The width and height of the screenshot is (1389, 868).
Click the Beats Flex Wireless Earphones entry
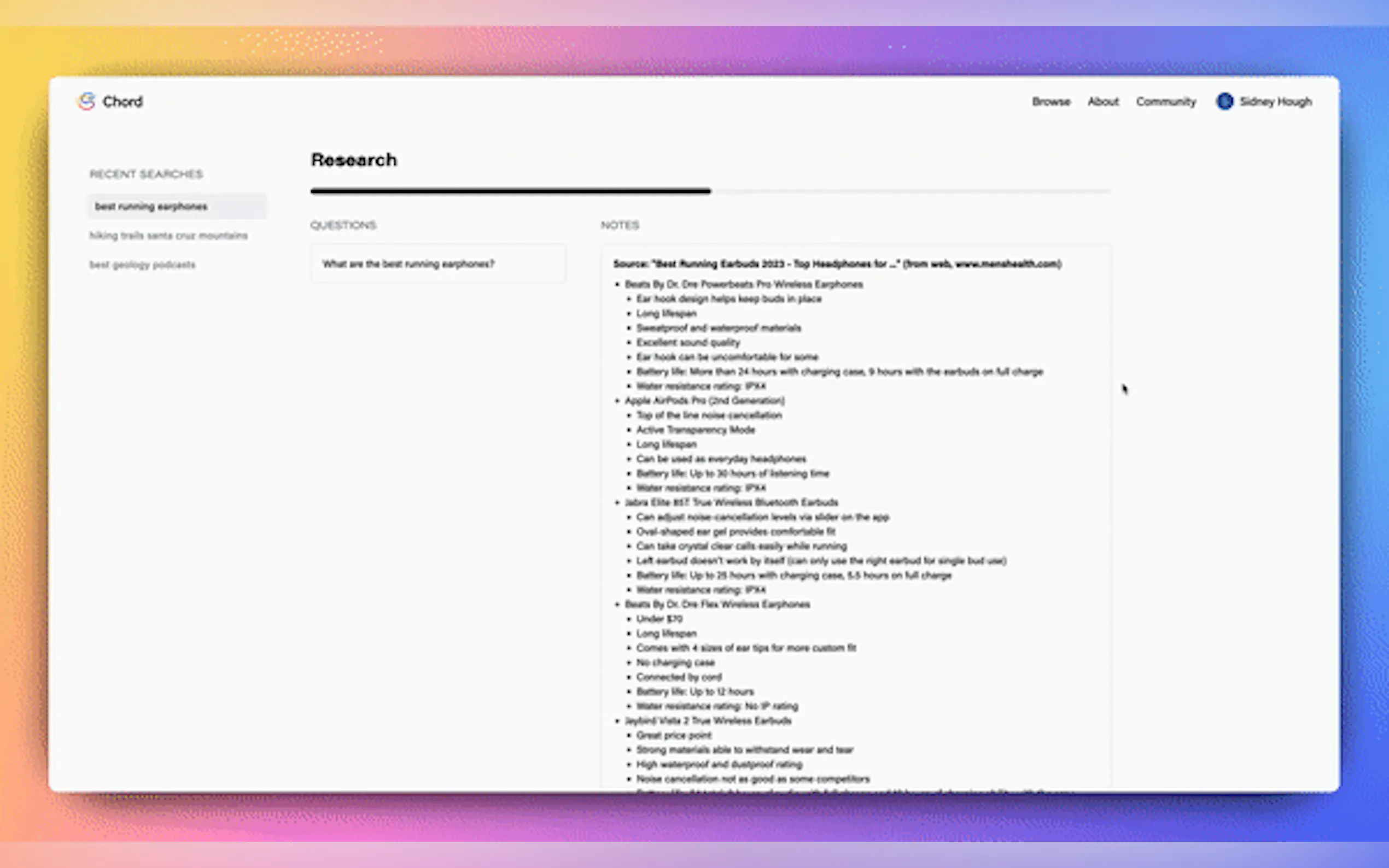[717, 605]
